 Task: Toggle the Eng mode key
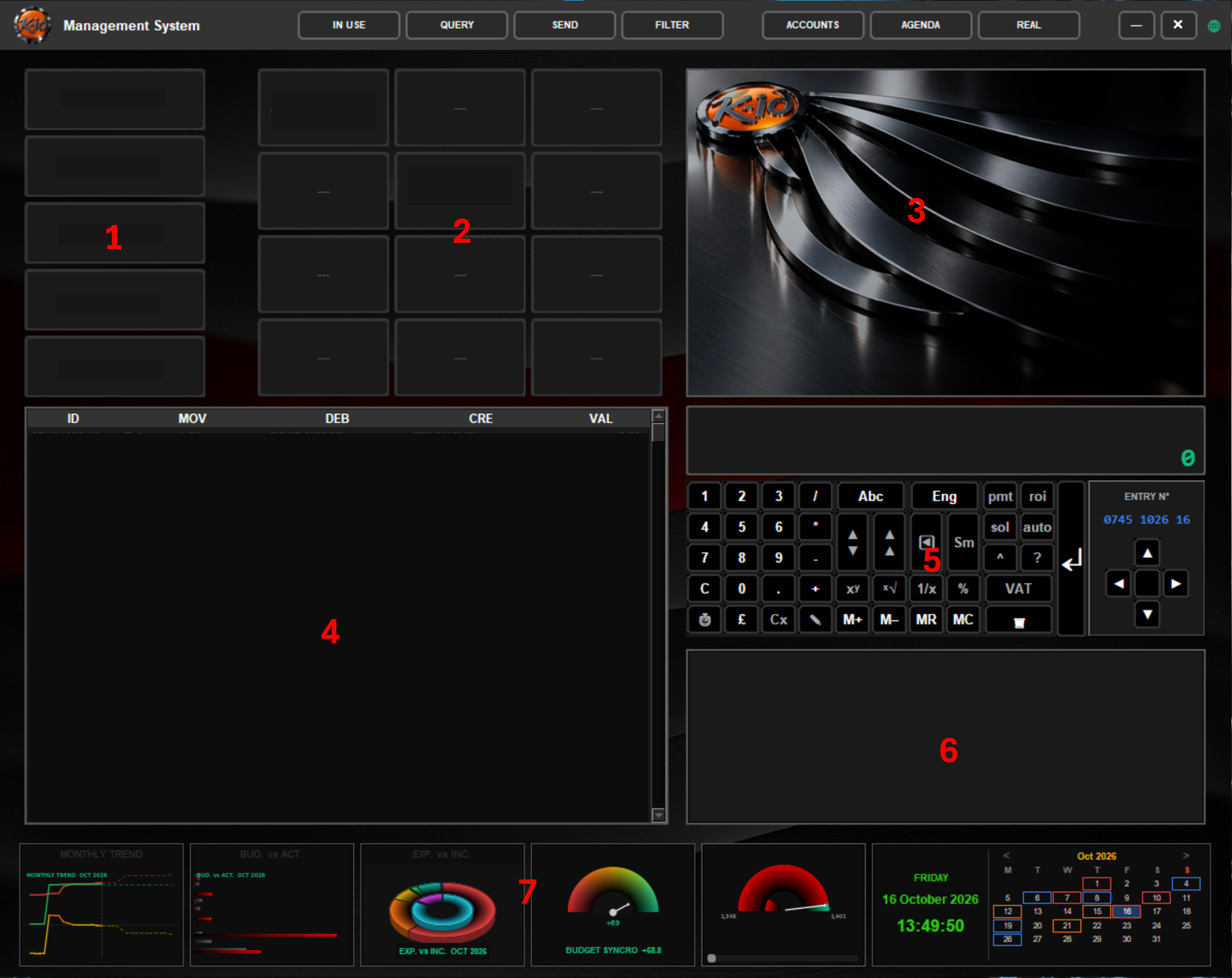(x=944, y=496)
